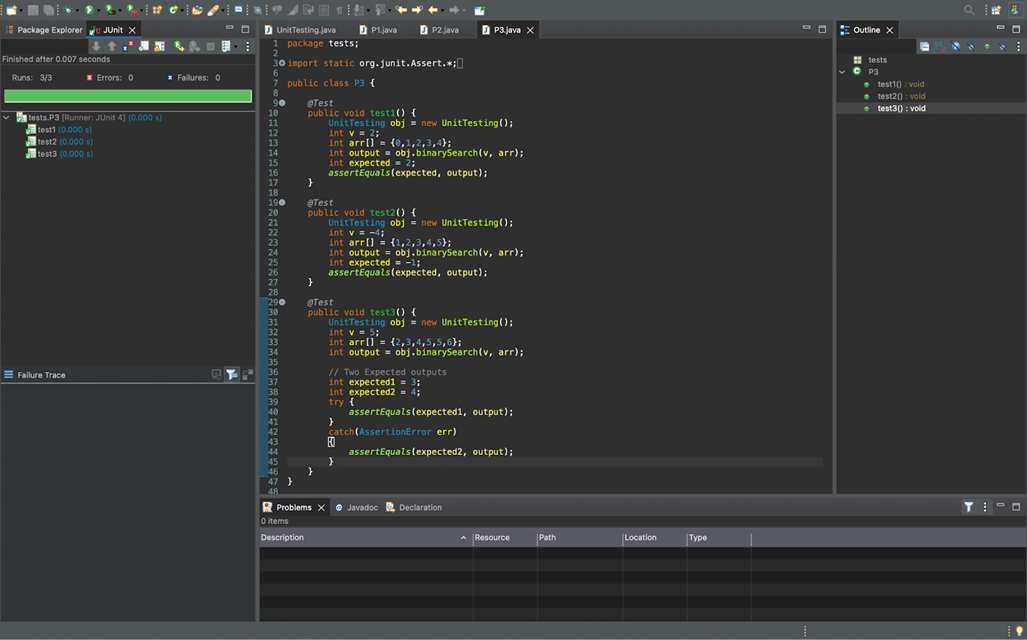Viewport: 1027px width, 640px height.
Task: Toggle Outline Hide Non-Public Members
Action: [987, 47]
